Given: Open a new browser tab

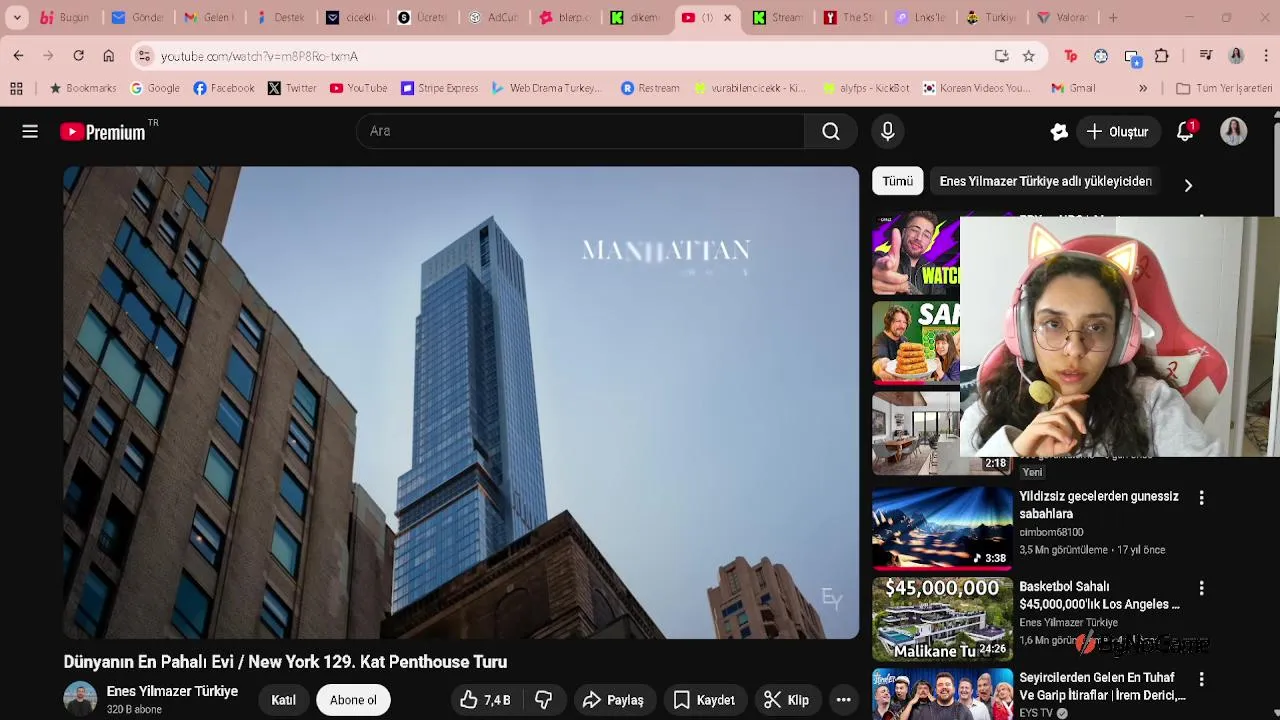Looking at the screenshot, I should (x=1113, y=17).
